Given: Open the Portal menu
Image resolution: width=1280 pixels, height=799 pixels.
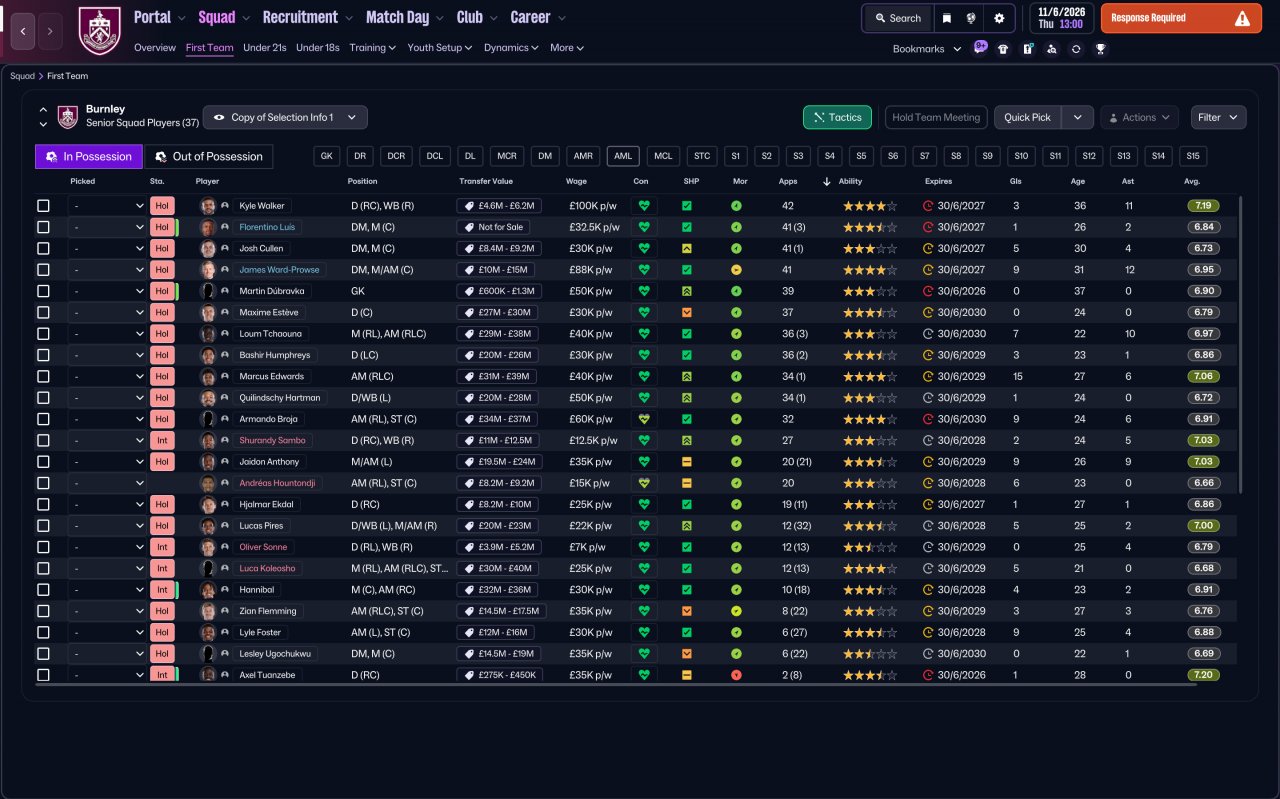Looking at the screenshot, I should [x=160, y=17].
